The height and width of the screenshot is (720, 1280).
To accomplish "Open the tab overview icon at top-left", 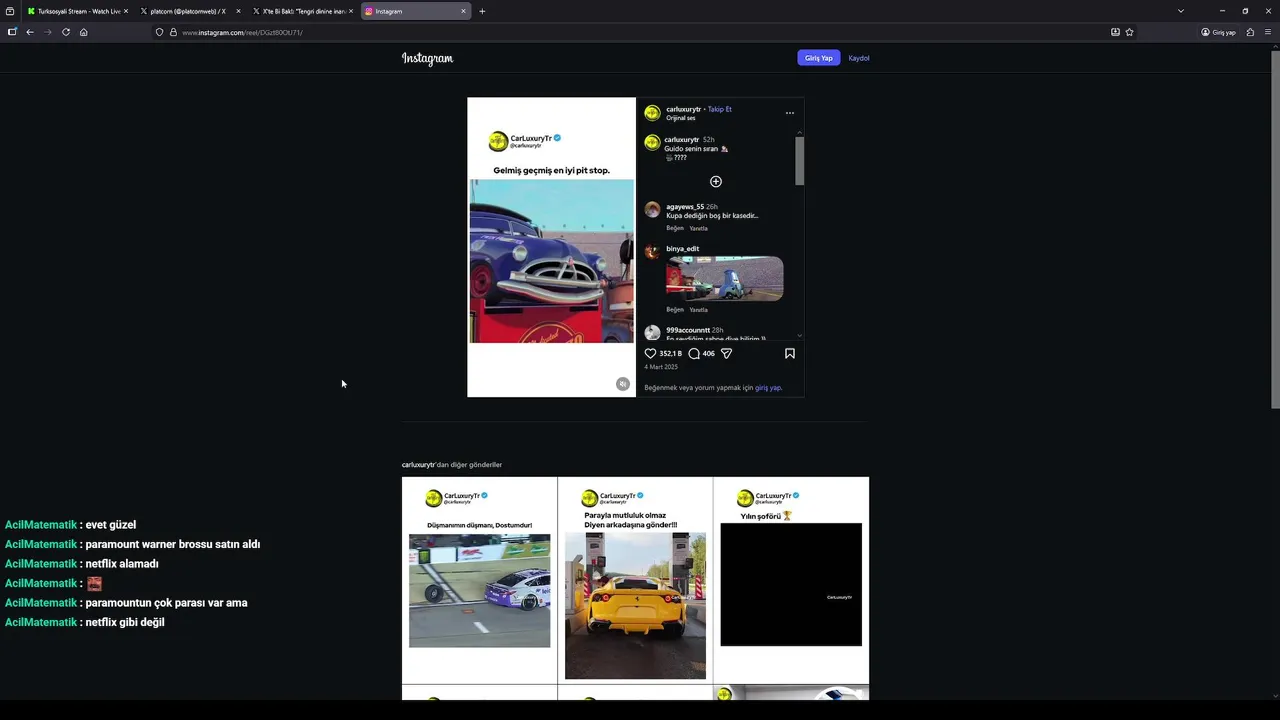I will [10, 11].
